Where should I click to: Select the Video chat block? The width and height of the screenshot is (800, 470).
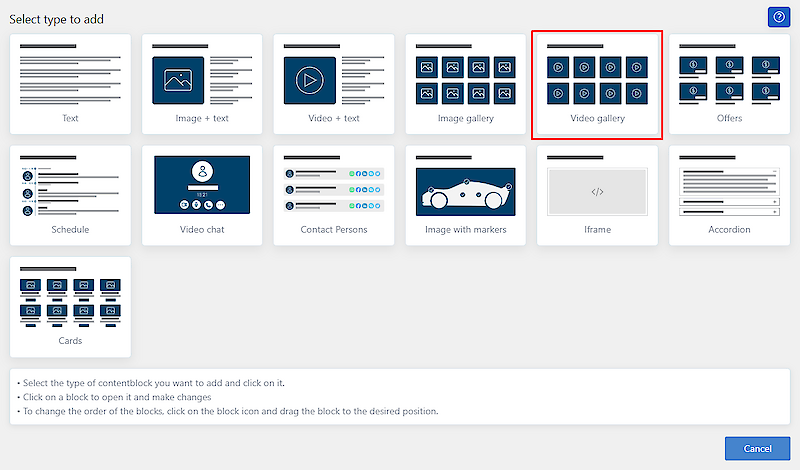(x=202, y=195)
